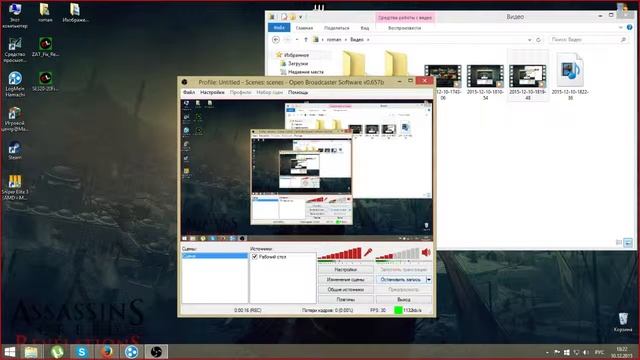Switch Explorer to large icons view button
Screen dimensions: 640x360
(628, 242)
